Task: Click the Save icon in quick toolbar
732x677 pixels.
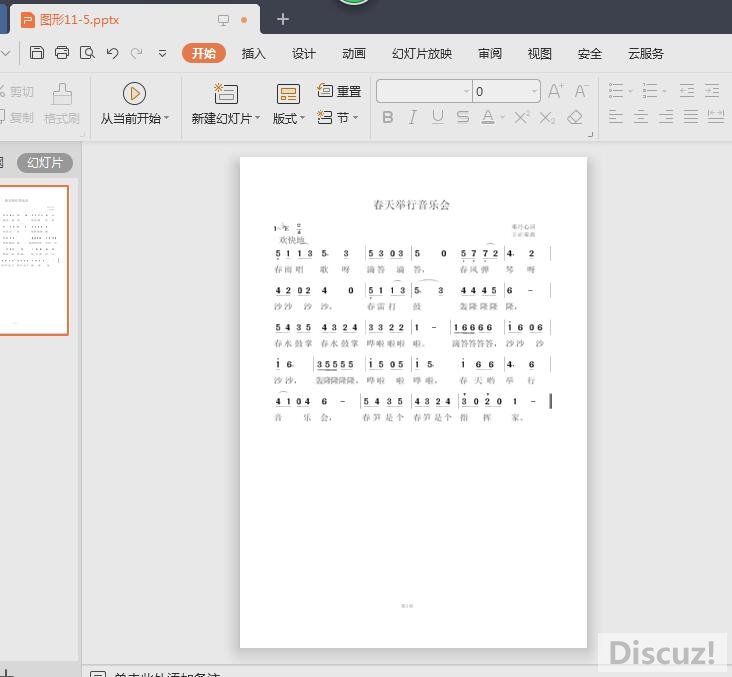Action: pos(37,53)
